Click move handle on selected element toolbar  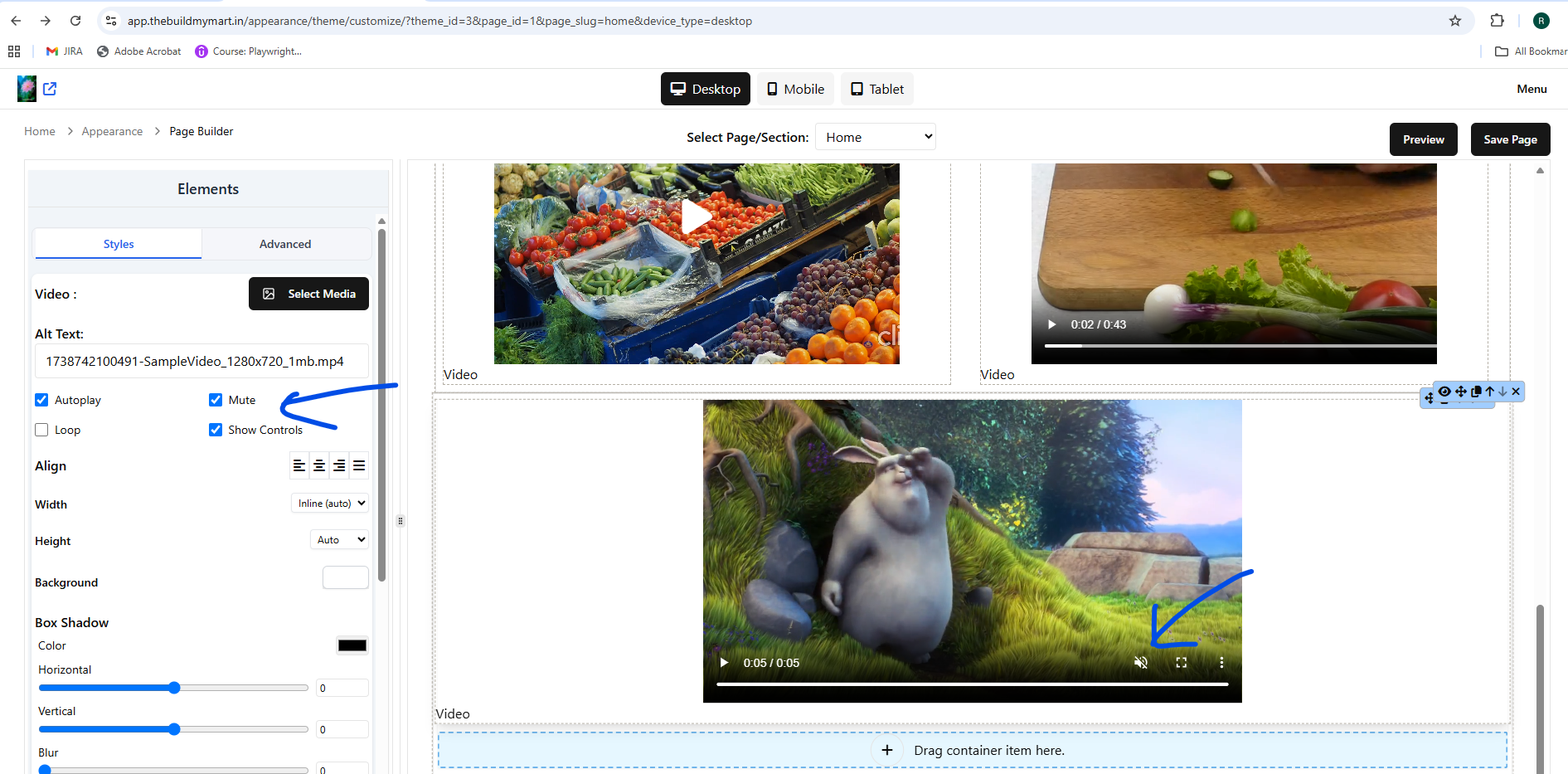(1461, 392)
